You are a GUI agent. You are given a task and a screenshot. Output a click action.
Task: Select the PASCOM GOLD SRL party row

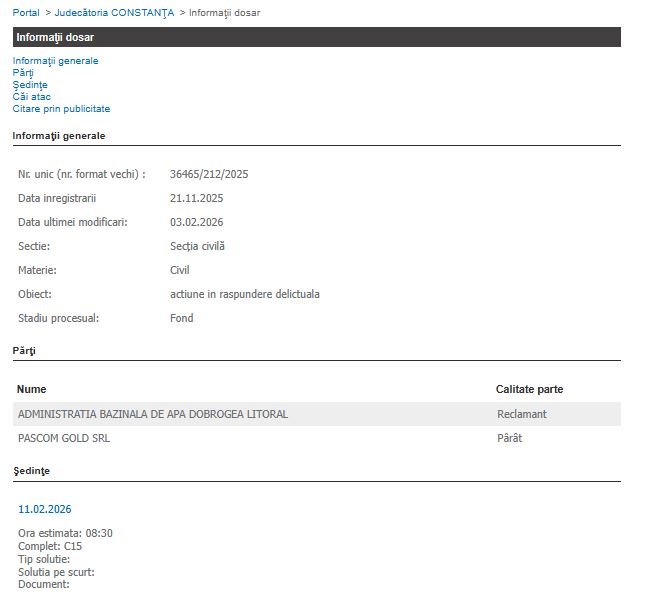65,438
